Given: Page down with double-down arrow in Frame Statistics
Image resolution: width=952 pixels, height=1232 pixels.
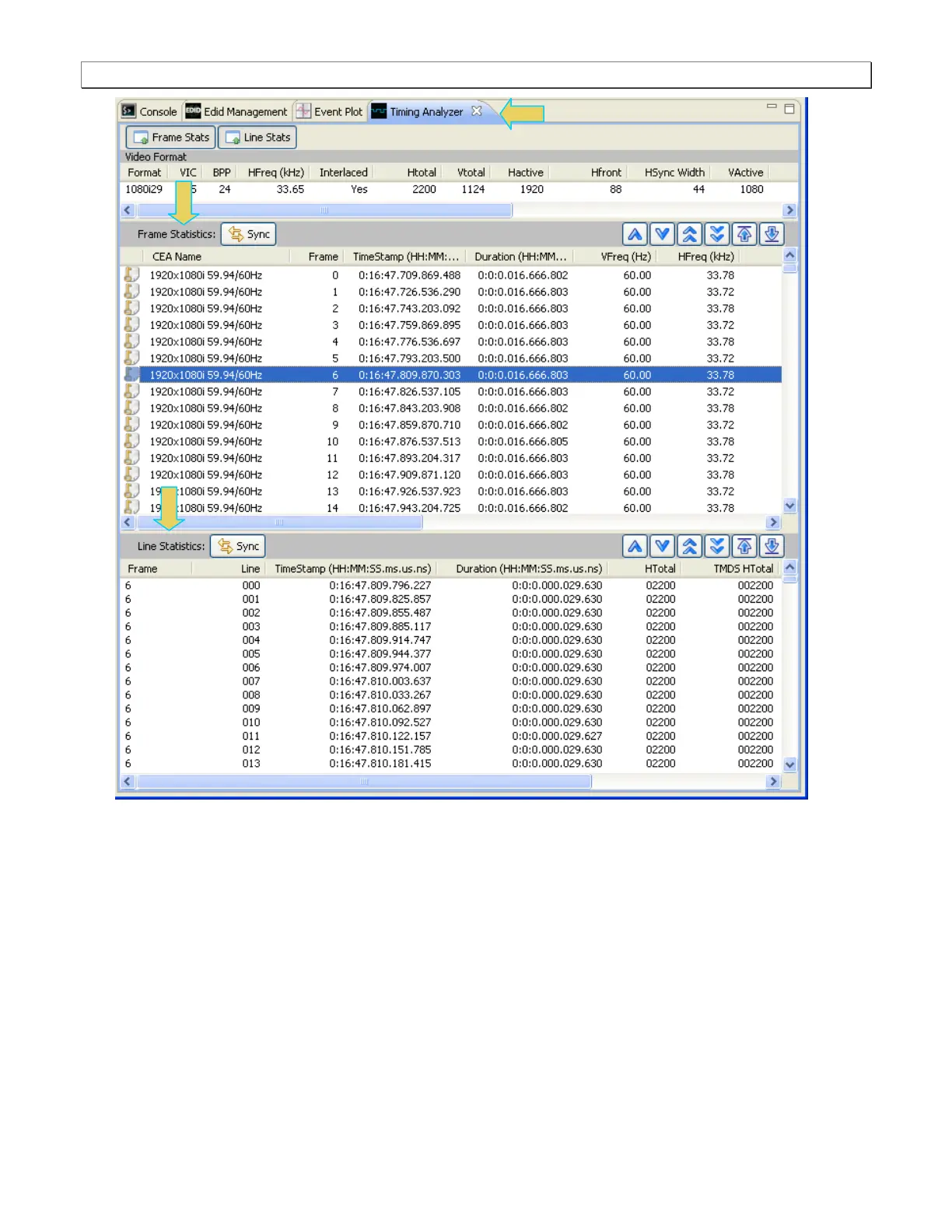Looking at the screenshot, I should 717,234.
